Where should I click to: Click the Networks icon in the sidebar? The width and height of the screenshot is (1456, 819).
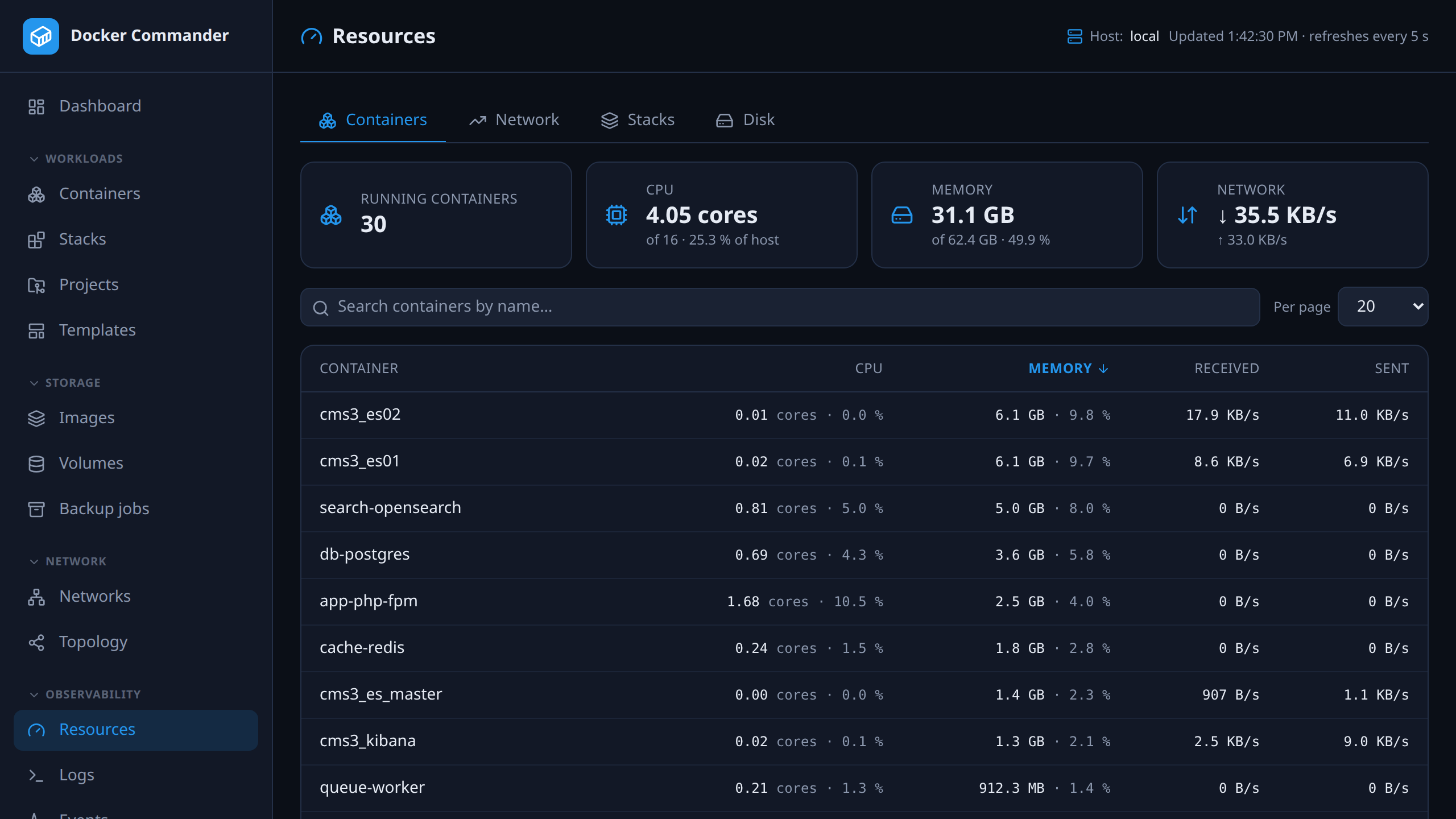pos(36,597)
